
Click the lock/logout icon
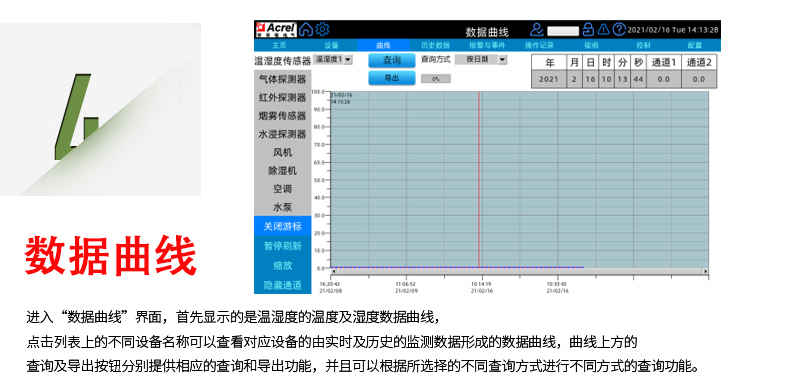coord(588,30)
